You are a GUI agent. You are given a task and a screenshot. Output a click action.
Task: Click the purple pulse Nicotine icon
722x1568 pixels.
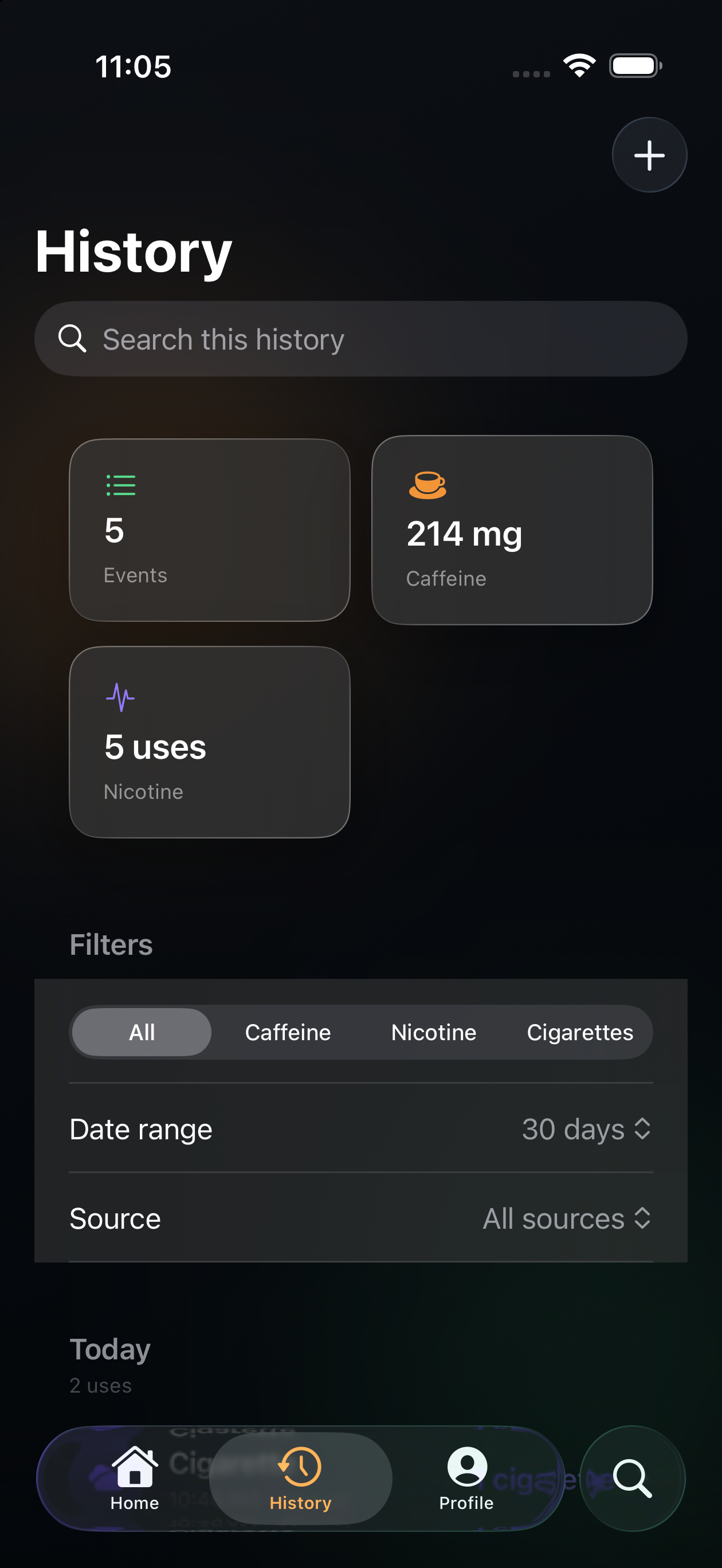pos(120,697)
